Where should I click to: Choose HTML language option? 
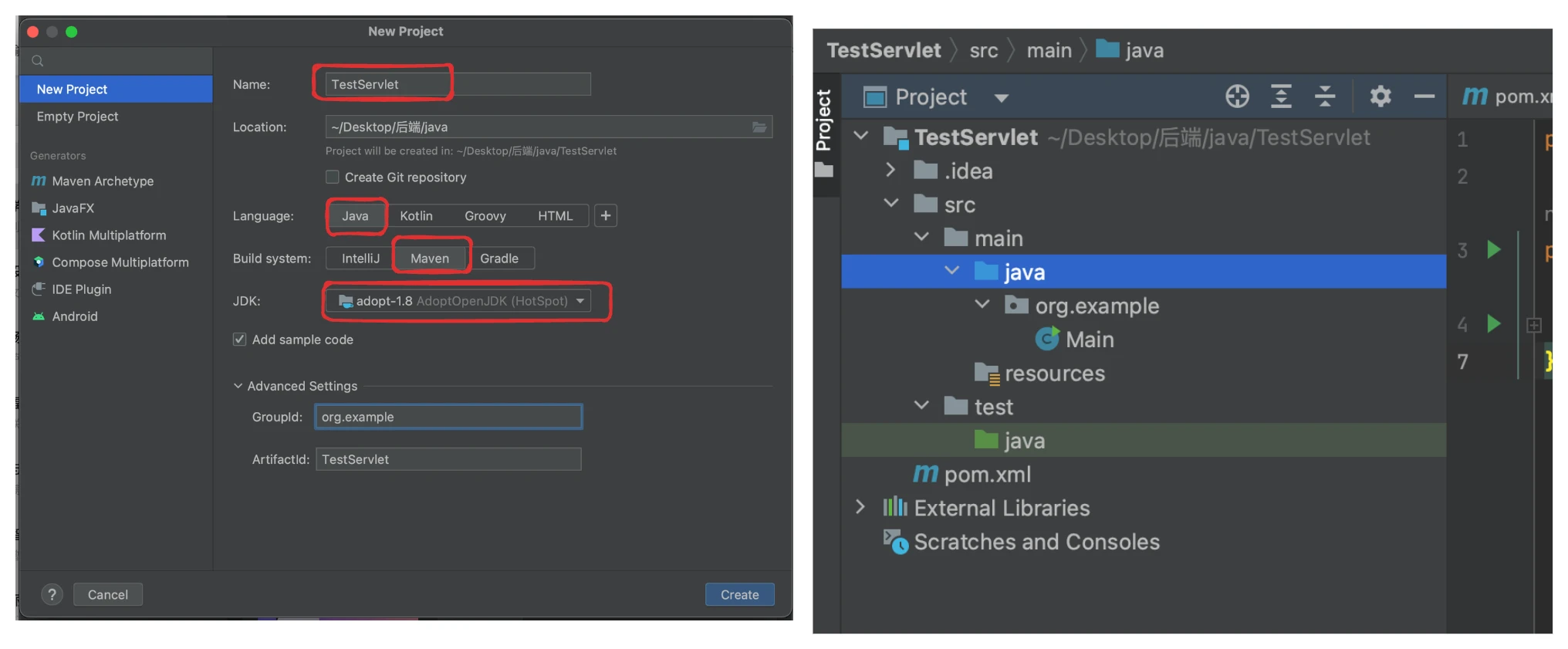click(x=555, y=215)
